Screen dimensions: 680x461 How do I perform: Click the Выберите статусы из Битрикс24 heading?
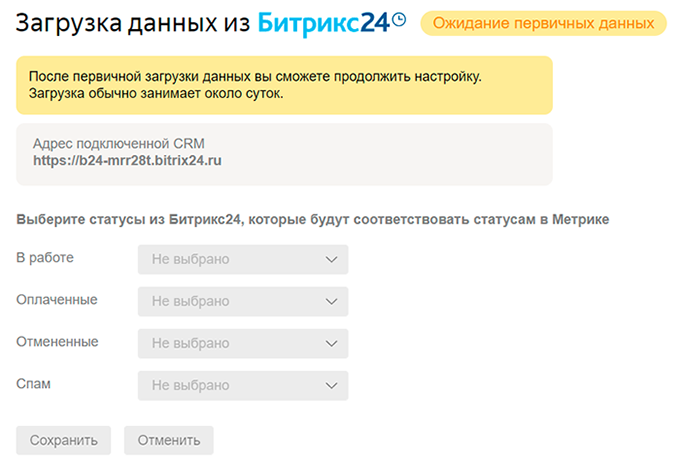pyautogui.click(x=312, y=219)
